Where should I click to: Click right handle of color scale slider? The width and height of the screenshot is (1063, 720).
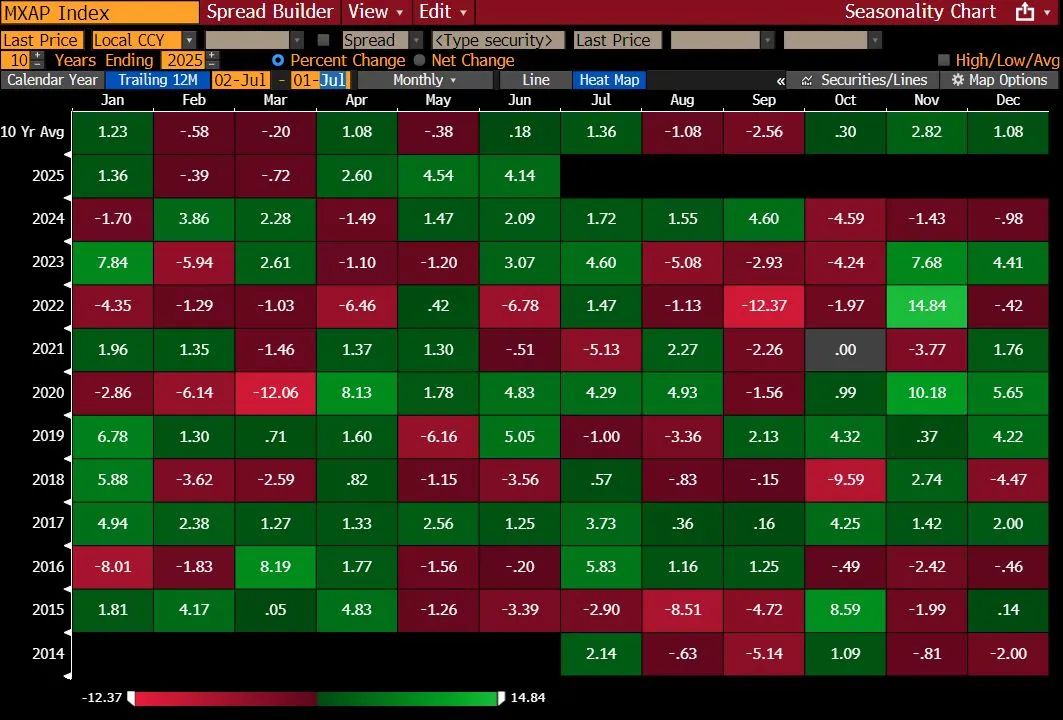501,698
